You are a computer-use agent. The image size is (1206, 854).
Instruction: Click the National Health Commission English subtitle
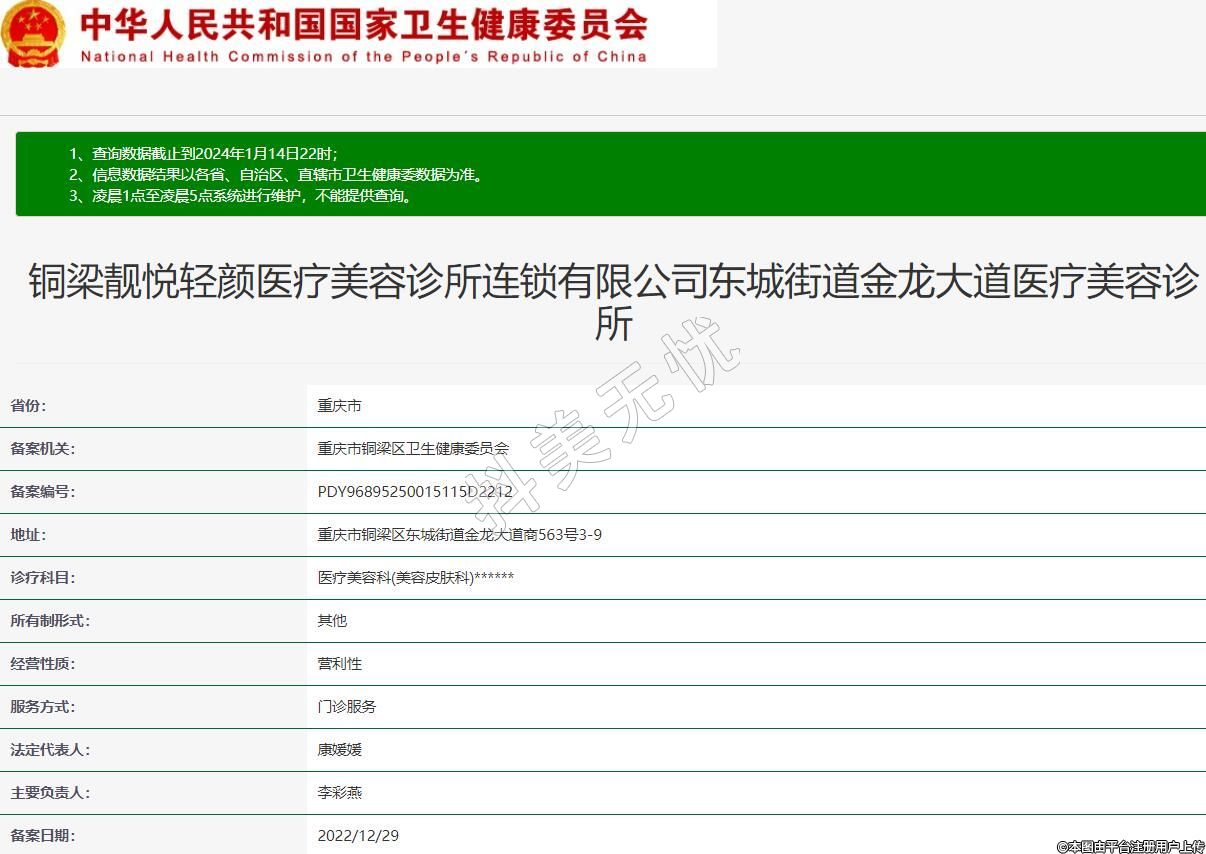[363, 56]
